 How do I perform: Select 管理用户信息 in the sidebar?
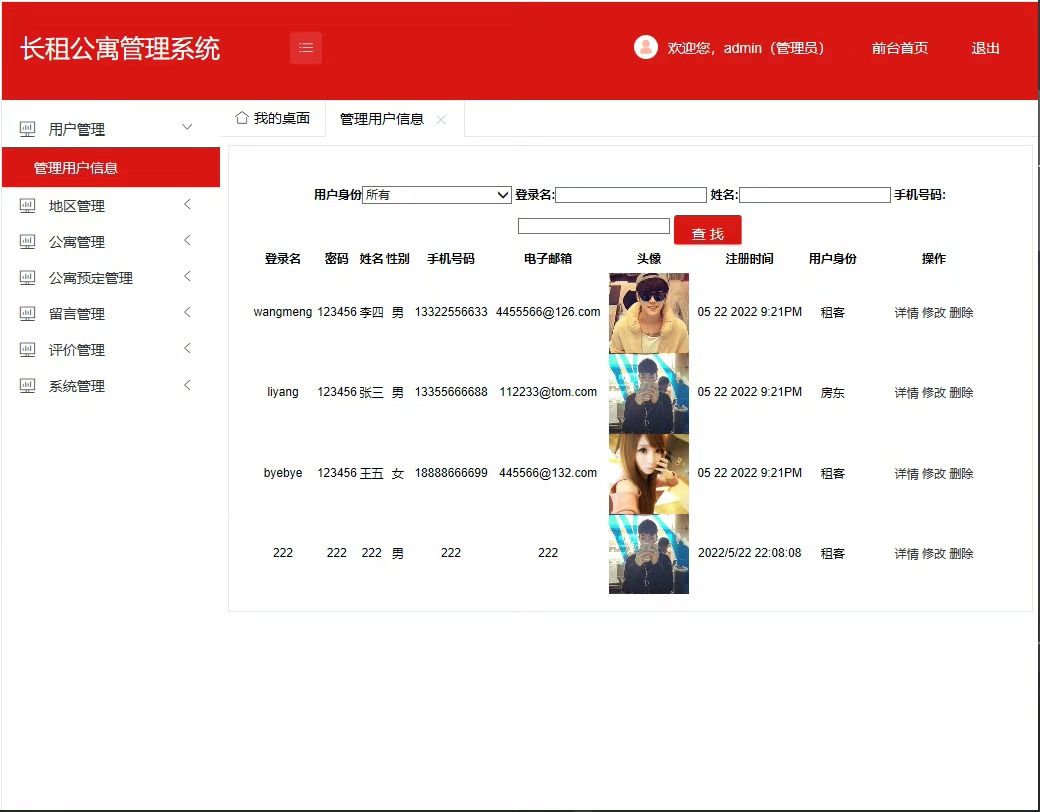[76, 168]
